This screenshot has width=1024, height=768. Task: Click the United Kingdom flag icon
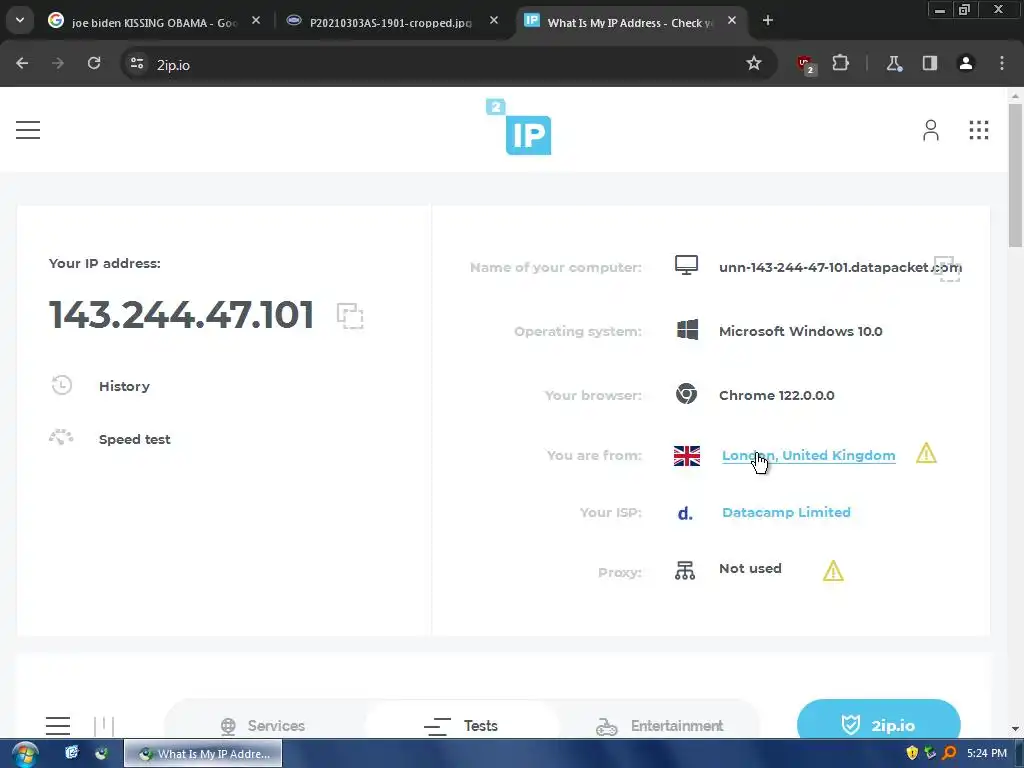pyautogui.click(x=686, y=456)
